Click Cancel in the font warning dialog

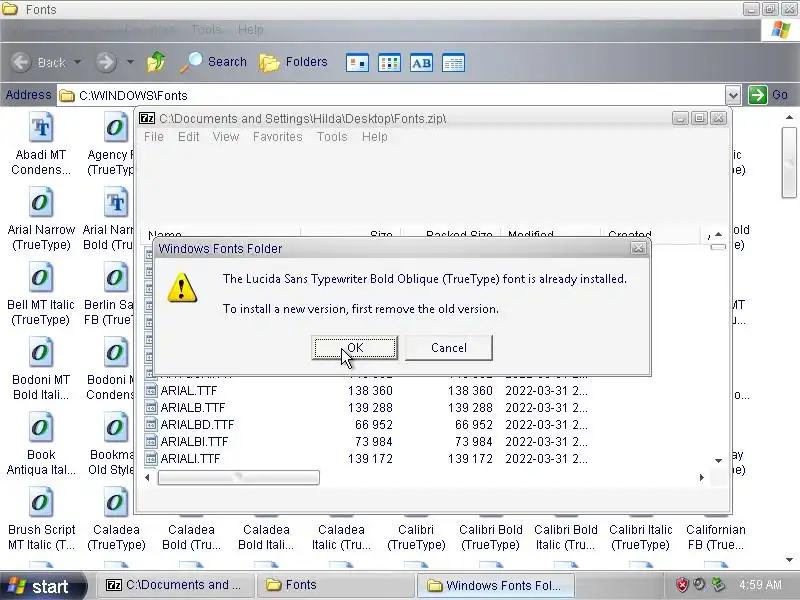tap(448, 347)
